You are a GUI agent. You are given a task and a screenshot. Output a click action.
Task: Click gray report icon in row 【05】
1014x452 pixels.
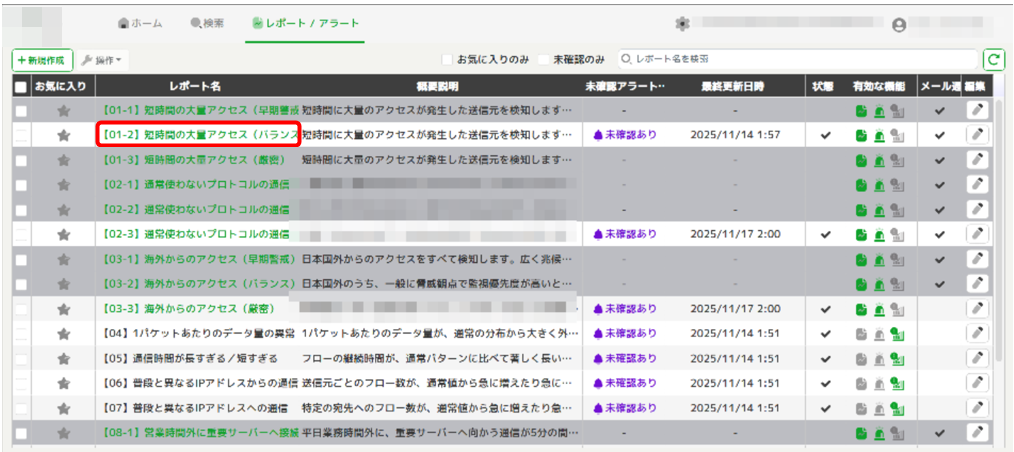pyautogui.click(x=861, y=358)
